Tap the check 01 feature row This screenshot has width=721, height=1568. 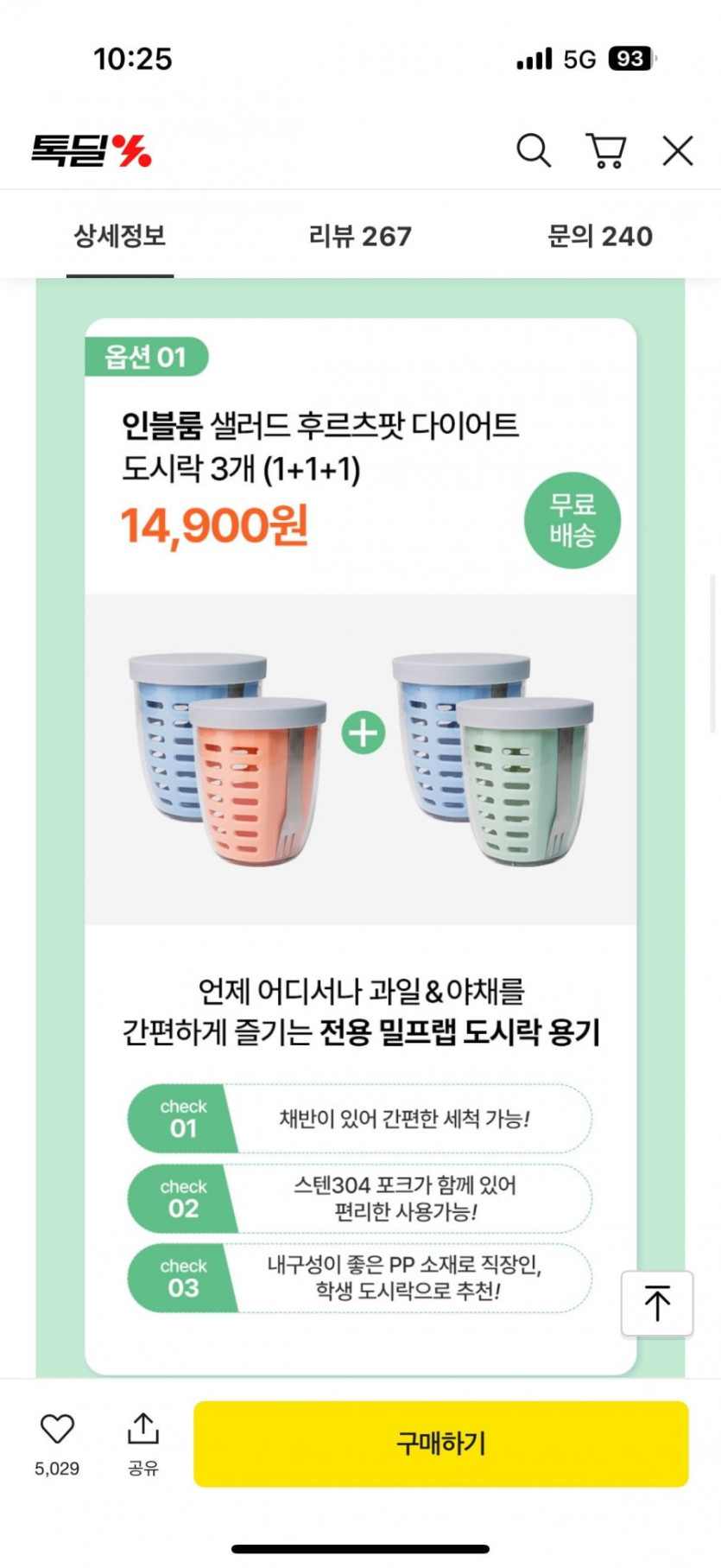tap(360, 1119)
